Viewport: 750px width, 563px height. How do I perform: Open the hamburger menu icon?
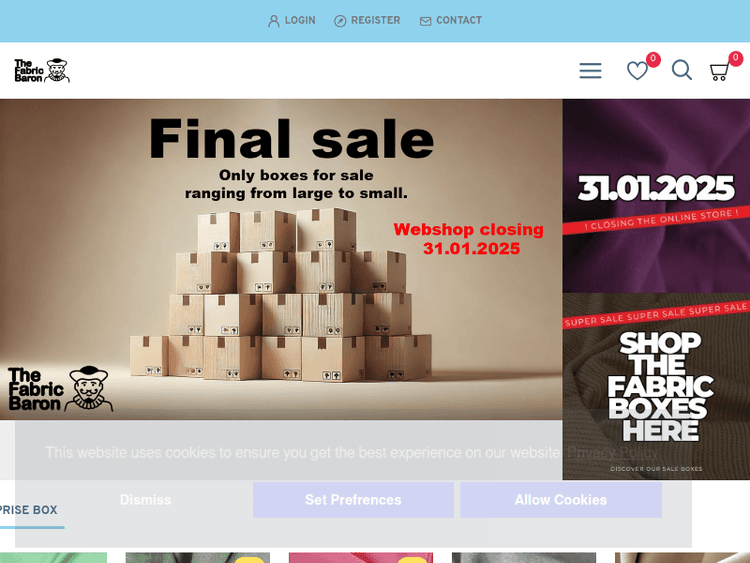click(x=590, y=71)
